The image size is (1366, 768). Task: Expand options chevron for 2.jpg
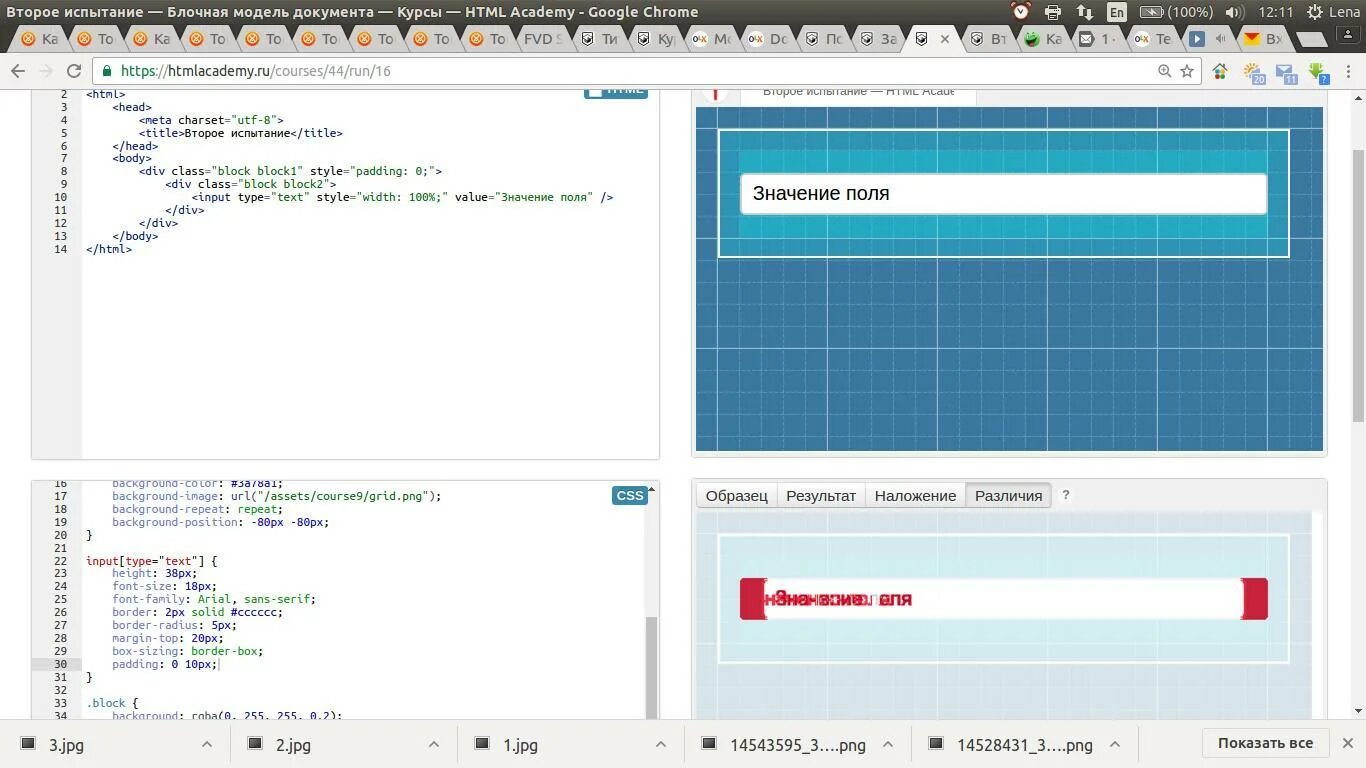tap(434, 745)
